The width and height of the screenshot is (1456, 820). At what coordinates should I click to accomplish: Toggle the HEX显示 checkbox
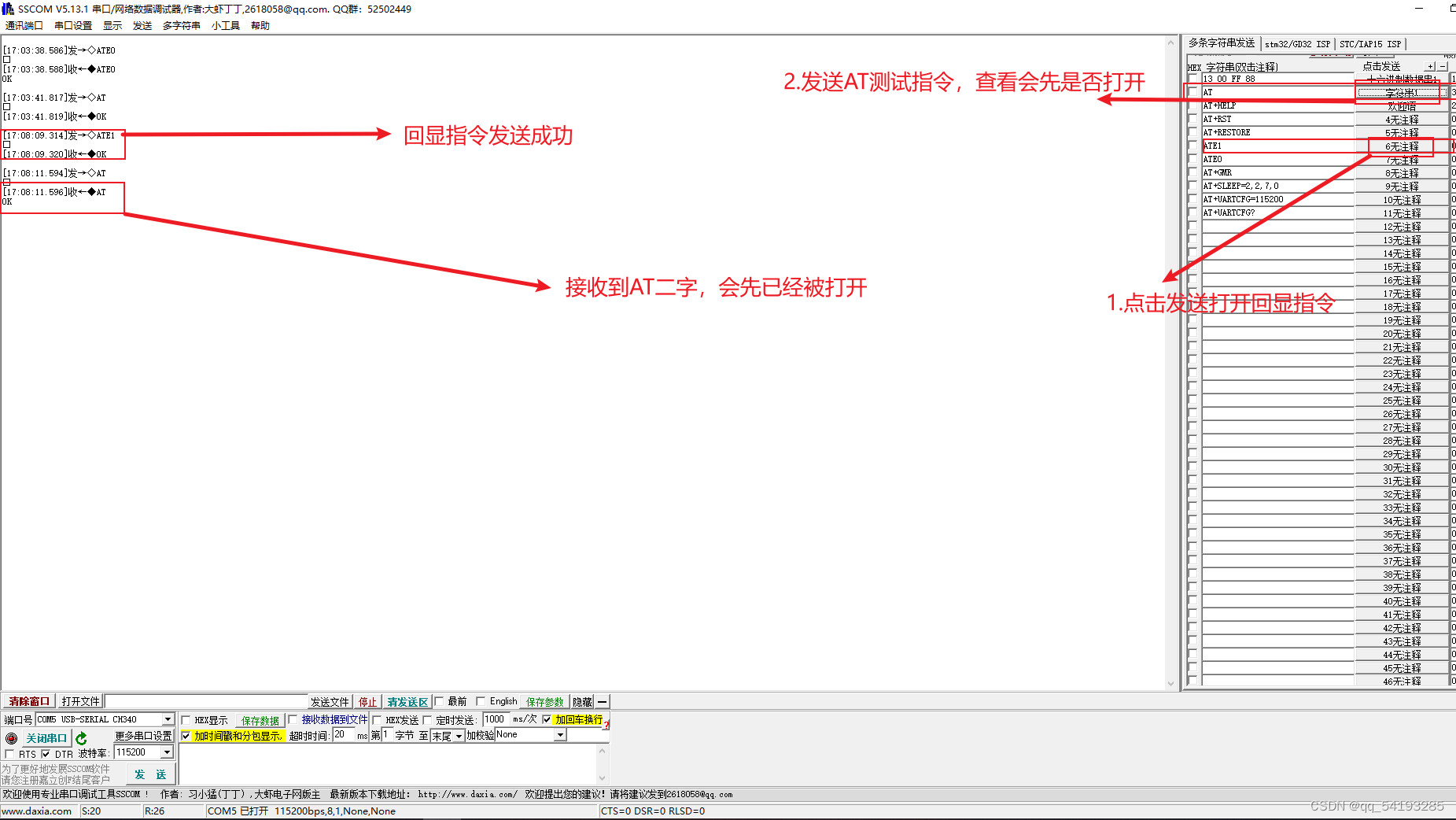click(186, 720)
